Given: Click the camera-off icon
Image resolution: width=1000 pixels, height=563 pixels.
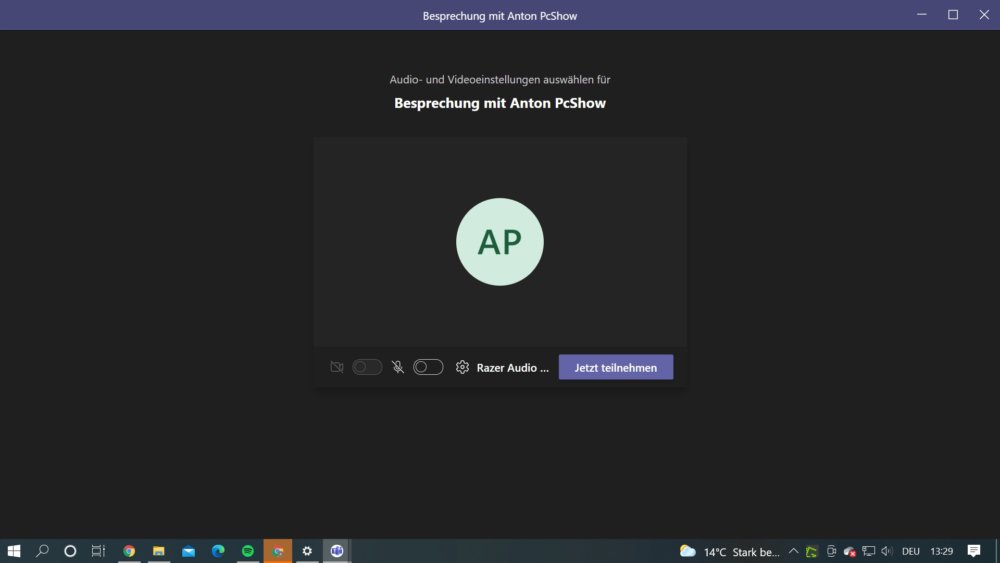Looking at the screenshot, I should point(337,367).
